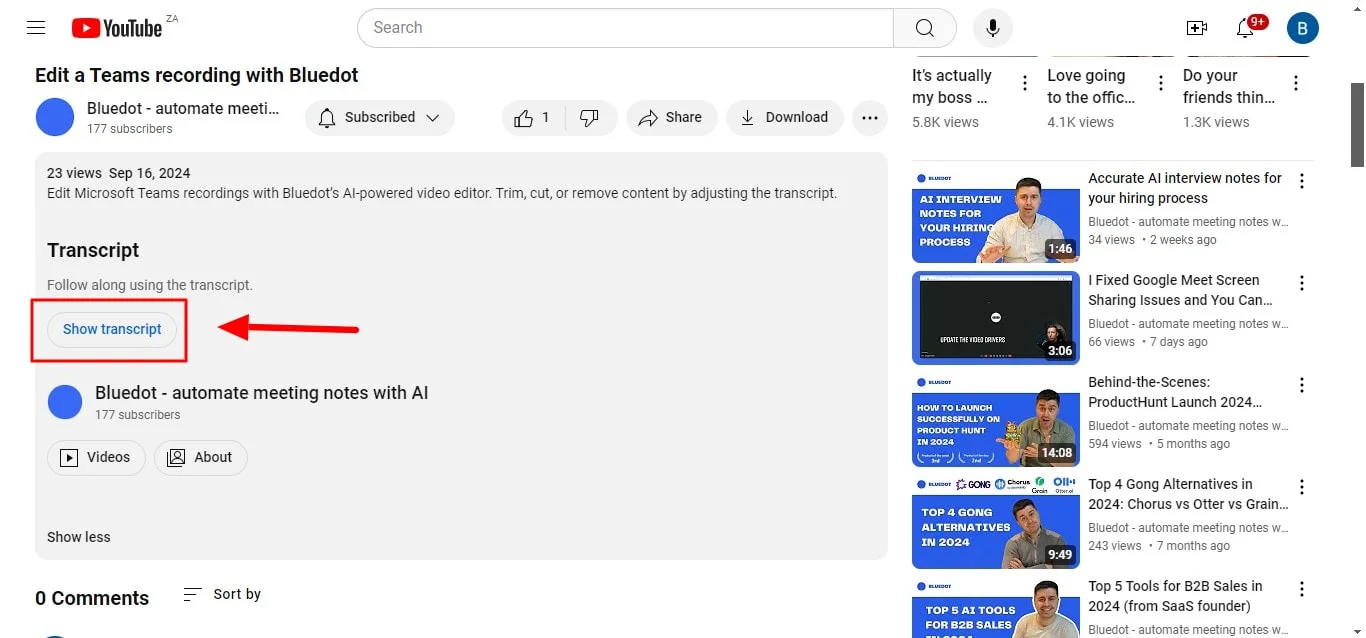Open 'Love going to the office' video title
Screen dimensions: 1366x638
coord(1091,86)
